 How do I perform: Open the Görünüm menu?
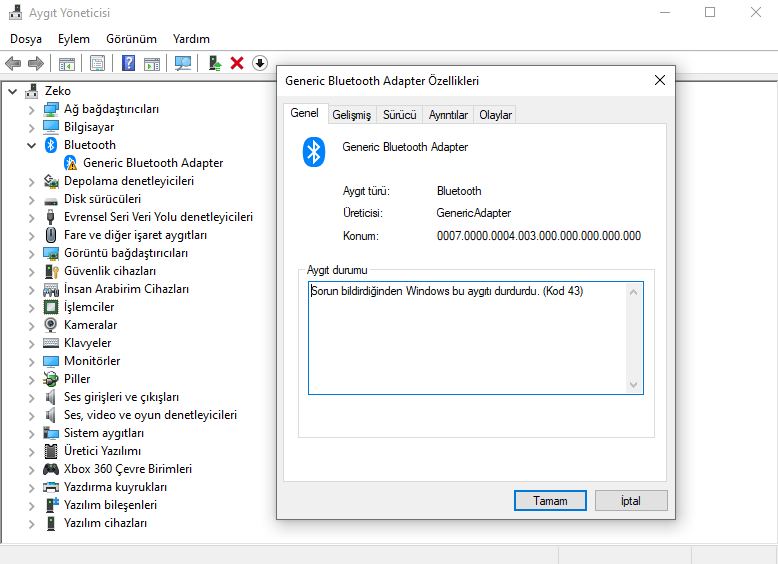point(131,39)
